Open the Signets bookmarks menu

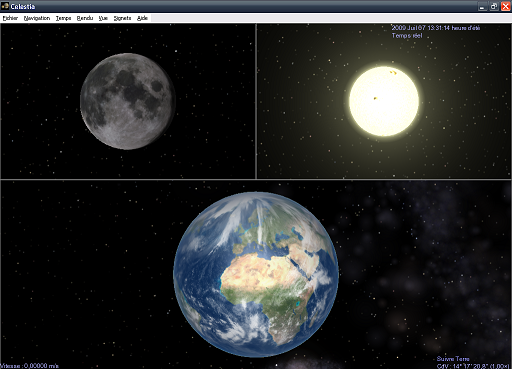(122, 18)
